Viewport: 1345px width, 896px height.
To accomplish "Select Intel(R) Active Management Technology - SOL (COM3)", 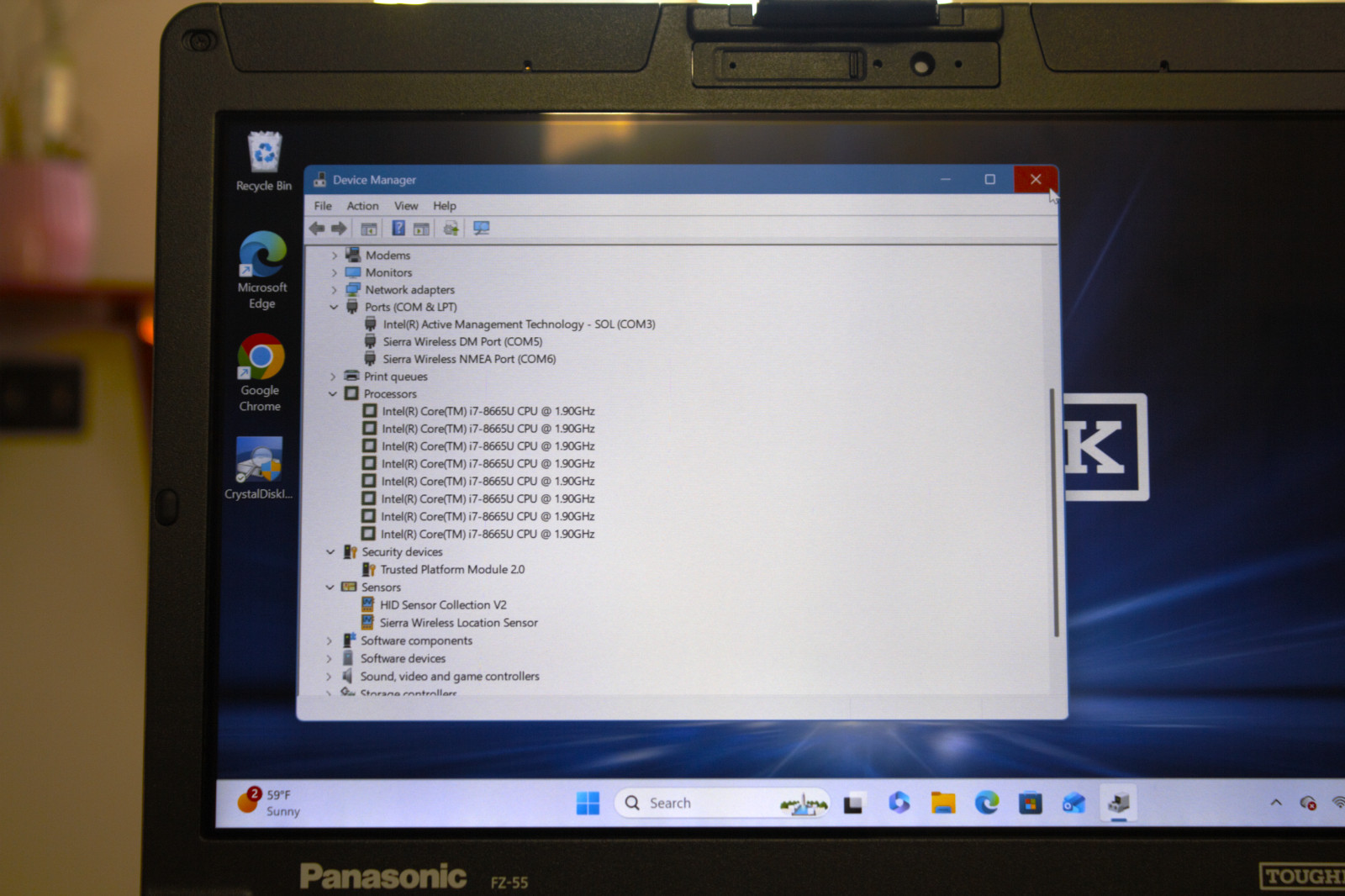I will tap(519, 324).
